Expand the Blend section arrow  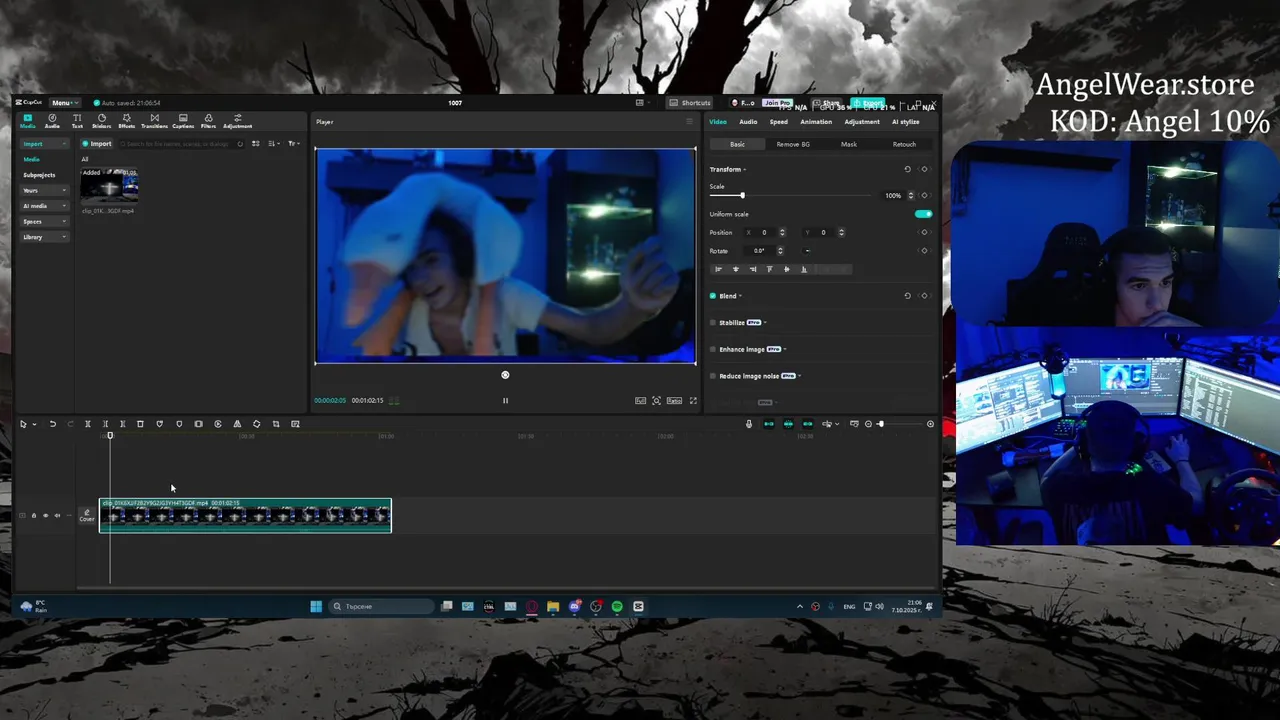pyautogui.click(x=740, y=296)
